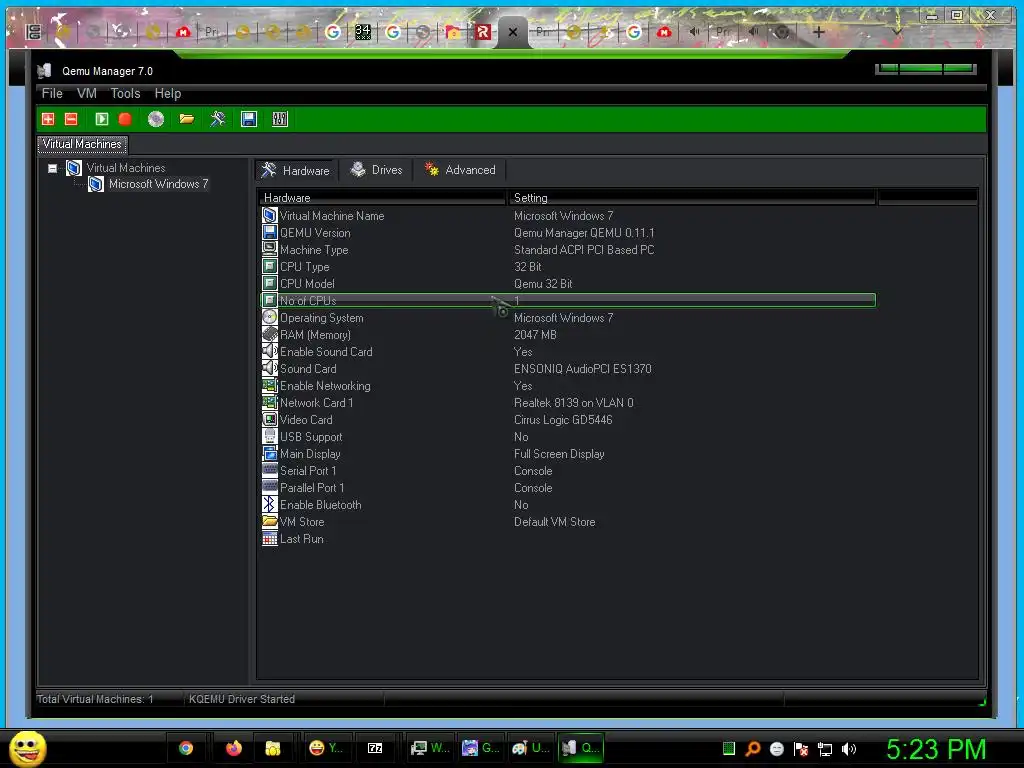This screenshot has width=1024, height=768.
Task: Click the Parallel Port 1 row icon
Action: click(x=270, y=487)
